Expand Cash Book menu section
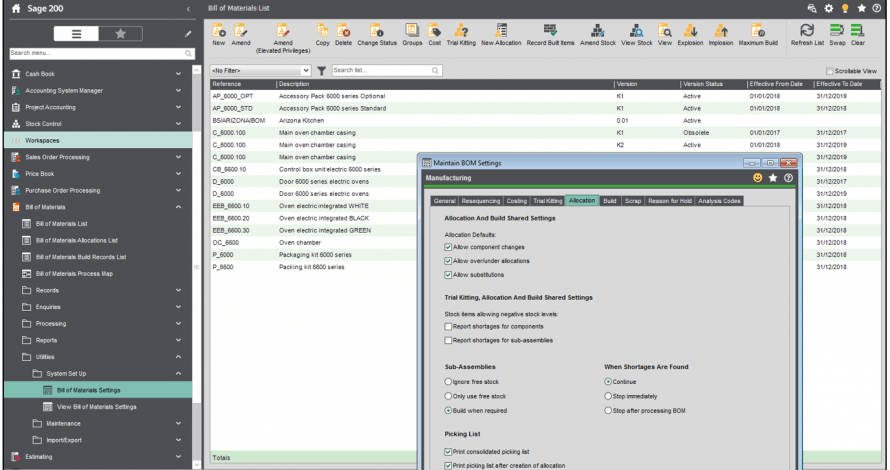 pyautogui.click(x=178, y=74)
